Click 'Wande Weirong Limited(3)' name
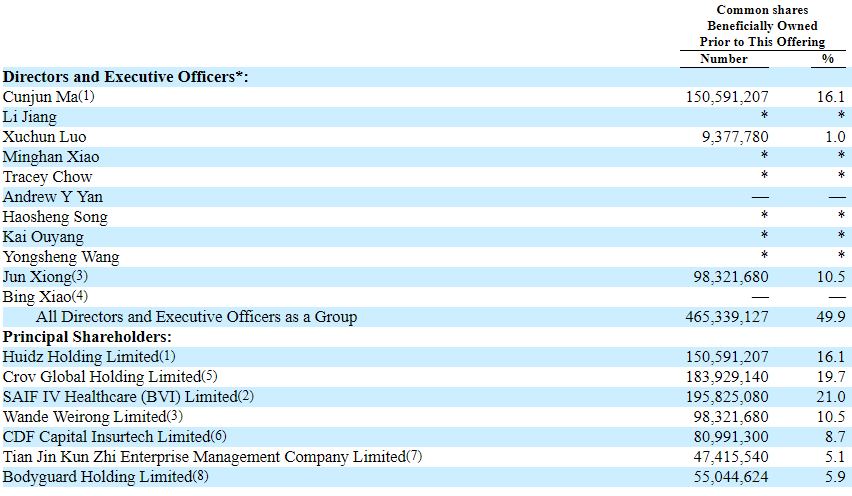 [x=93, y=417]
